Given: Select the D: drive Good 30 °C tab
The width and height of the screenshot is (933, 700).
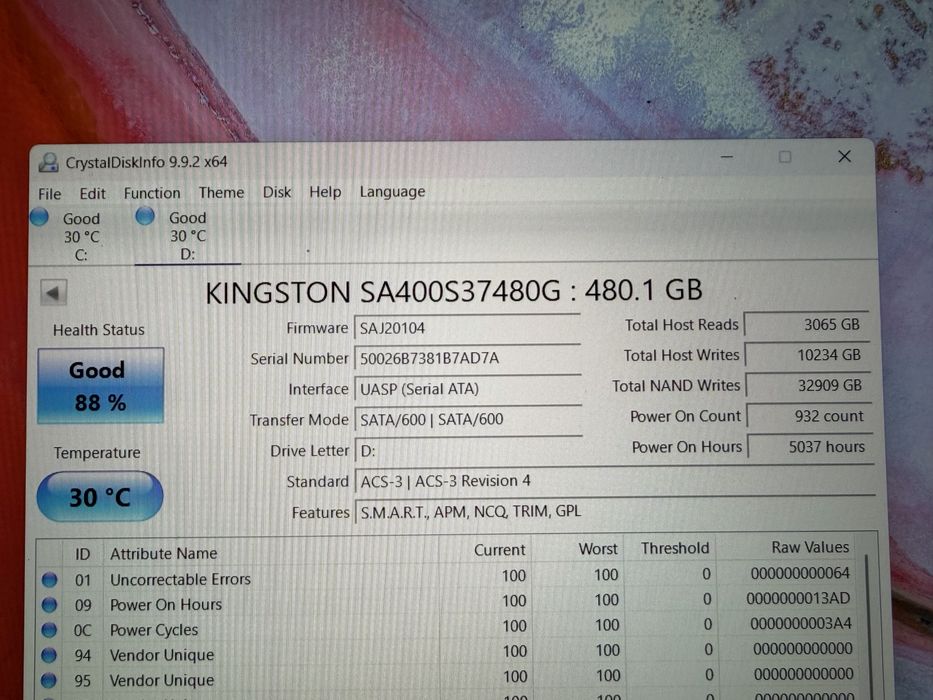Looking at the screenshot, I should [187, 235].
